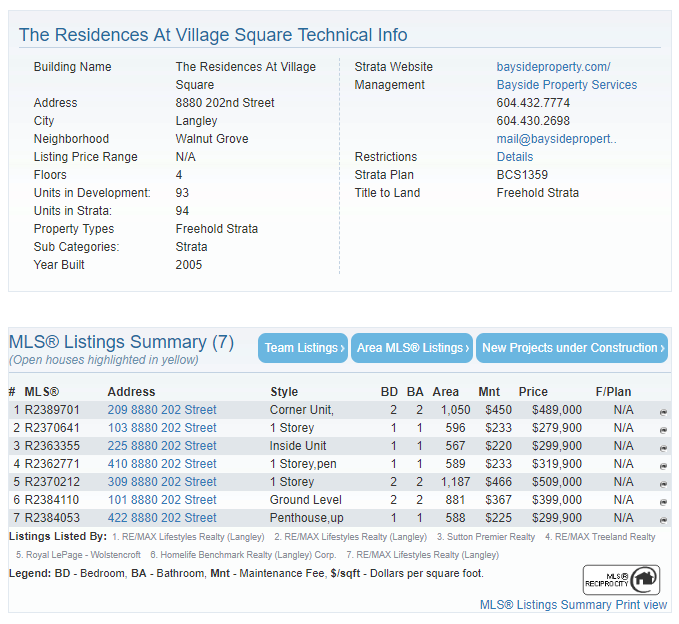
Task: Click MLS number R2370212
Action: tap(52, 482)
